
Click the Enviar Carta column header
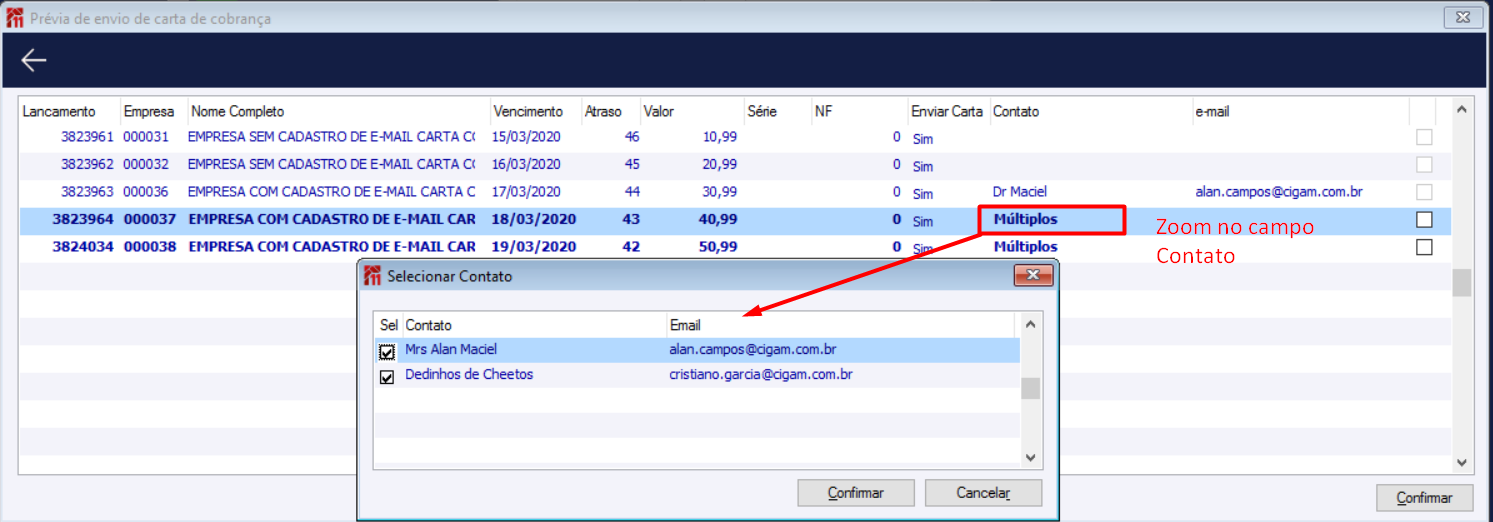coord(948,111)
